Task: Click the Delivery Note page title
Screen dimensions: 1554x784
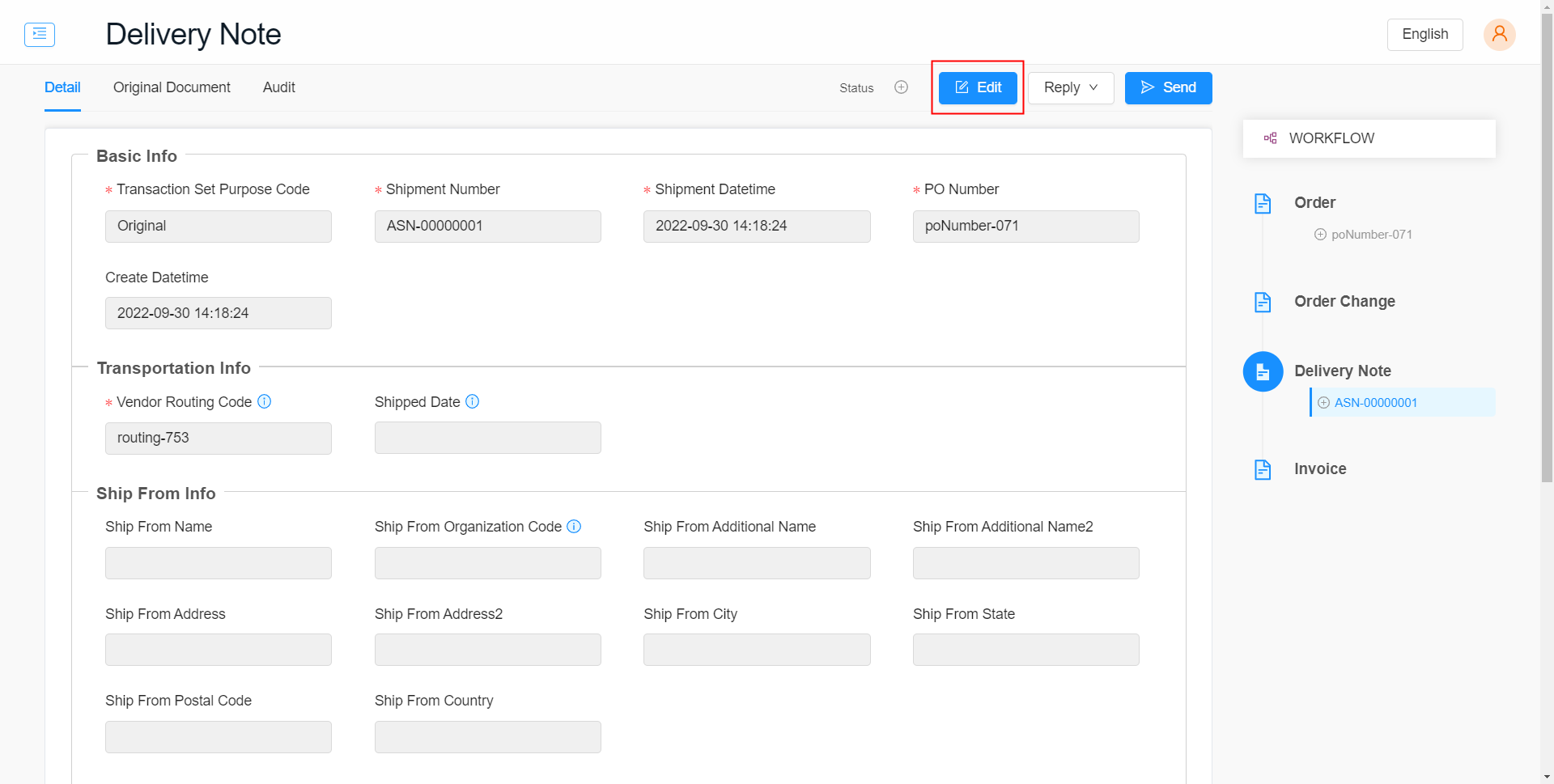Action: tap(193, 34)
